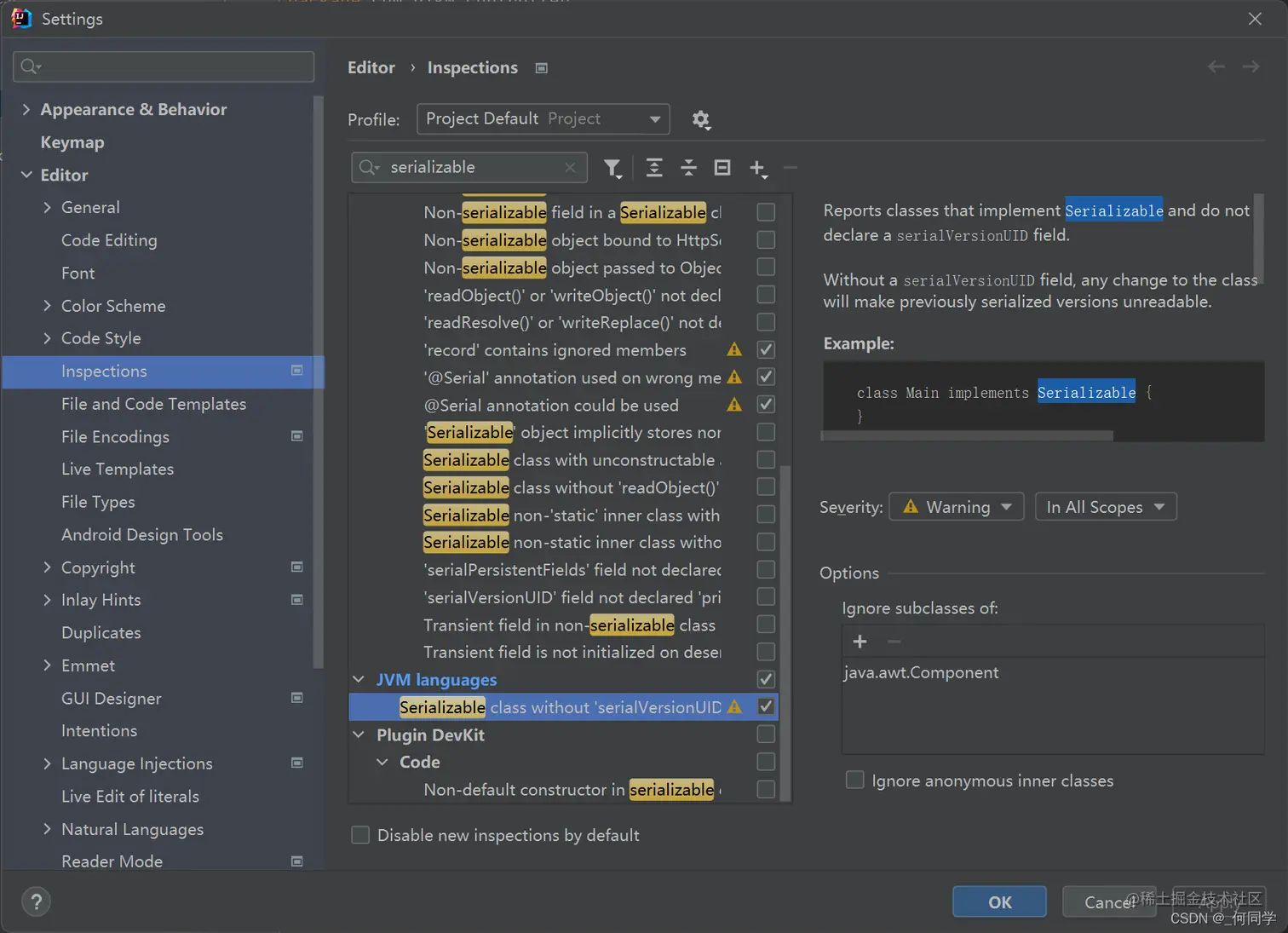This screenshot has height=933, width=1288.
Task: Collapse the JVM languages inspection group
Action: [x=359, y=680]
